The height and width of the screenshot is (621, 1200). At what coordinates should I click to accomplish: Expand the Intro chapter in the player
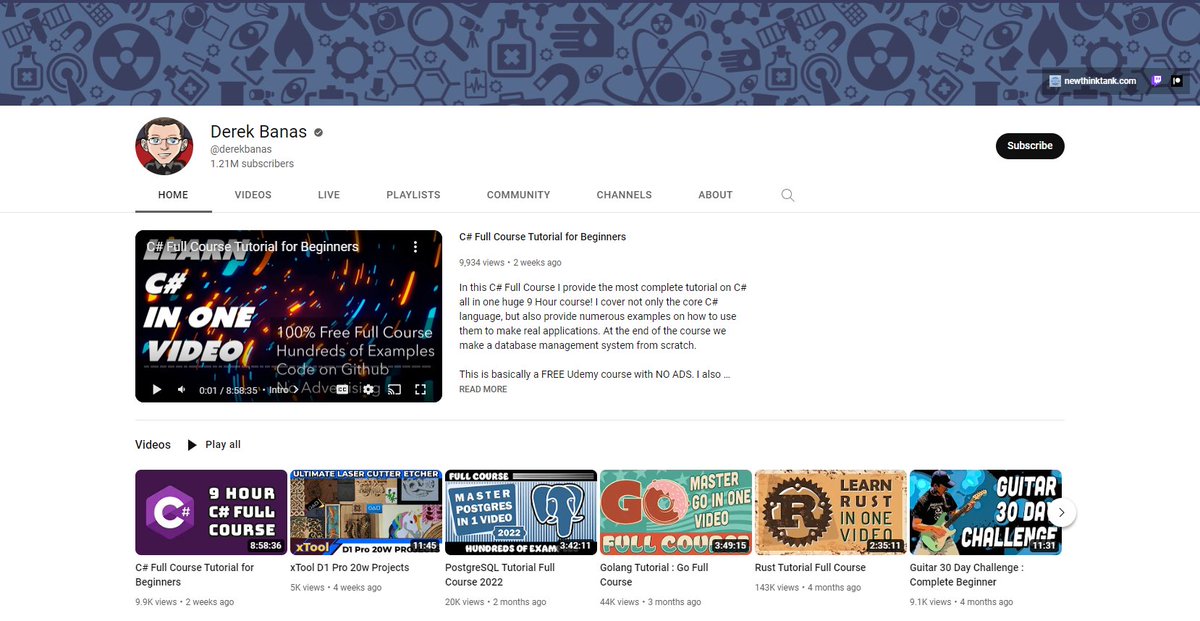[x=294, y=389]
